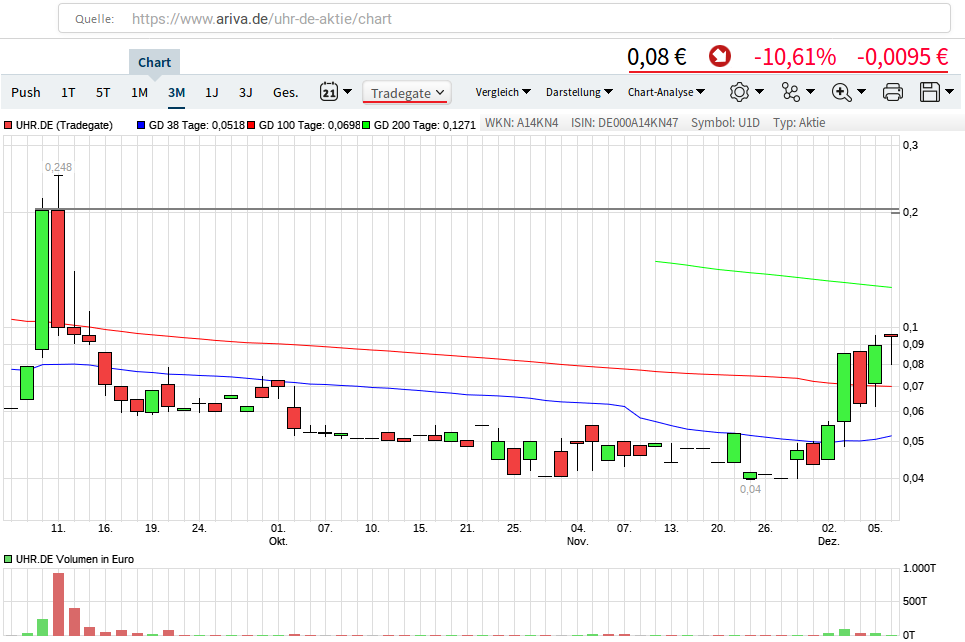Click the largest red volume bar

point(58,604)
